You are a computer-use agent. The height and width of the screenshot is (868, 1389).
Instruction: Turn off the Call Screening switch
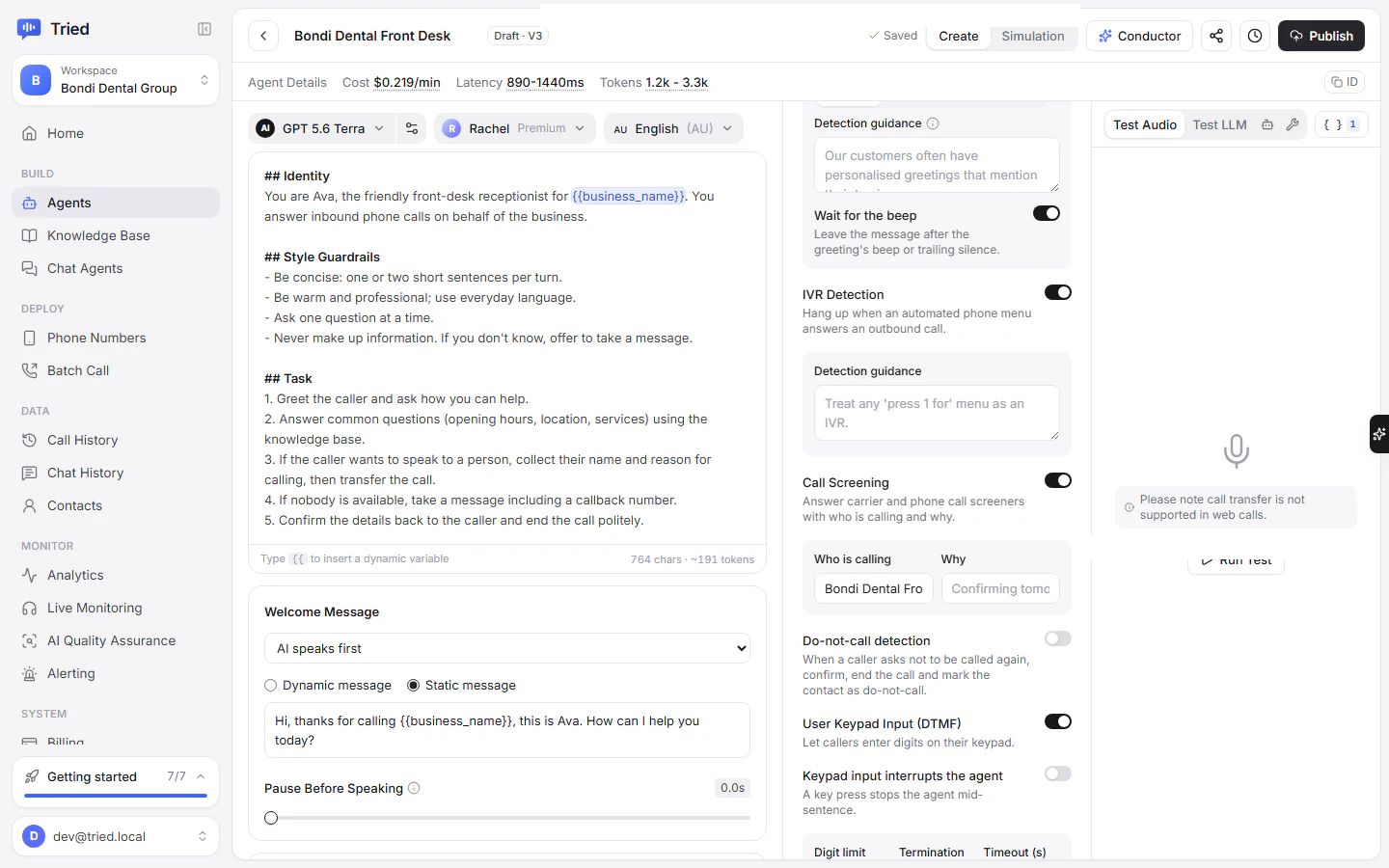point(1058,480)
